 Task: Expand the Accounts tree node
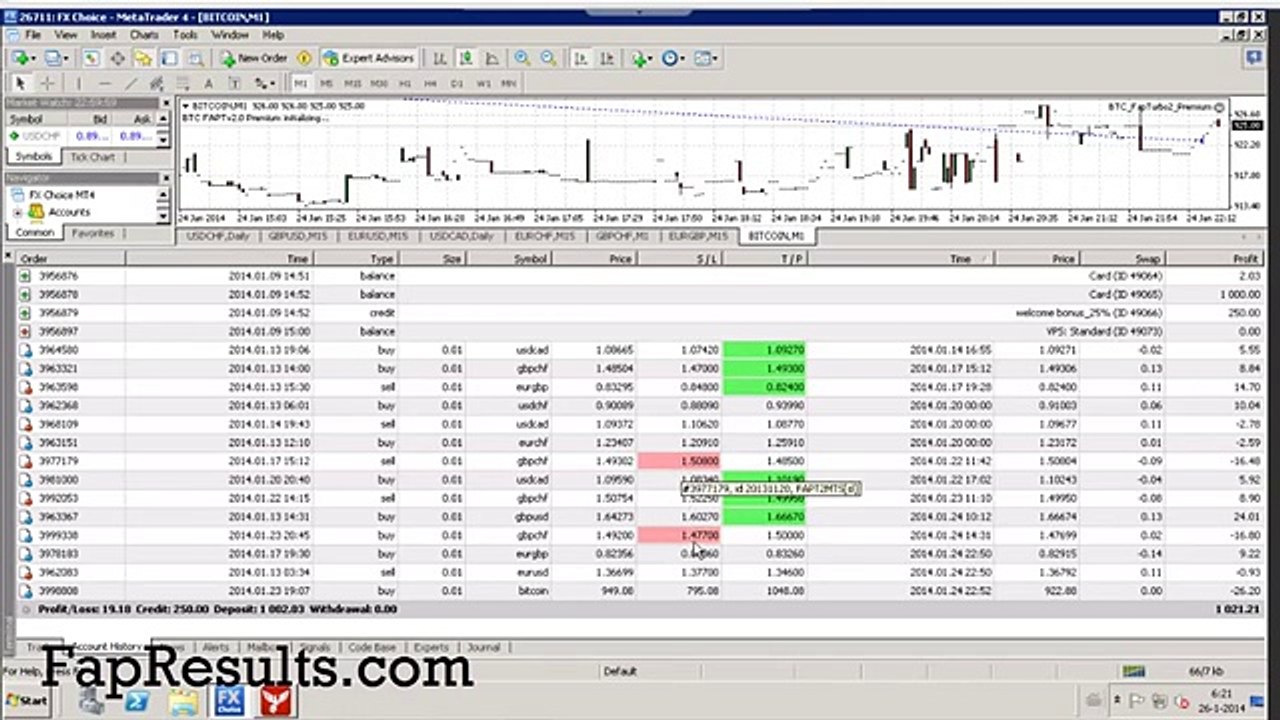(18, 212)
